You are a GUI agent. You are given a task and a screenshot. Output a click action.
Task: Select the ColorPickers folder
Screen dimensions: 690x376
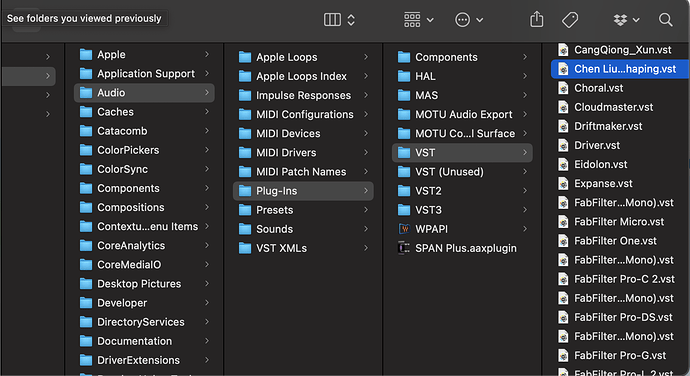coord(144,150)
